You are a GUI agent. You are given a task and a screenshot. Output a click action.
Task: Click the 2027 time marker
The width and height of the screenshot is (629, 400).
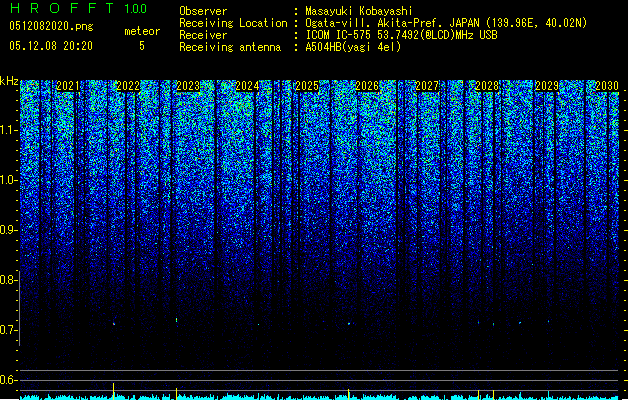point(427,86)
